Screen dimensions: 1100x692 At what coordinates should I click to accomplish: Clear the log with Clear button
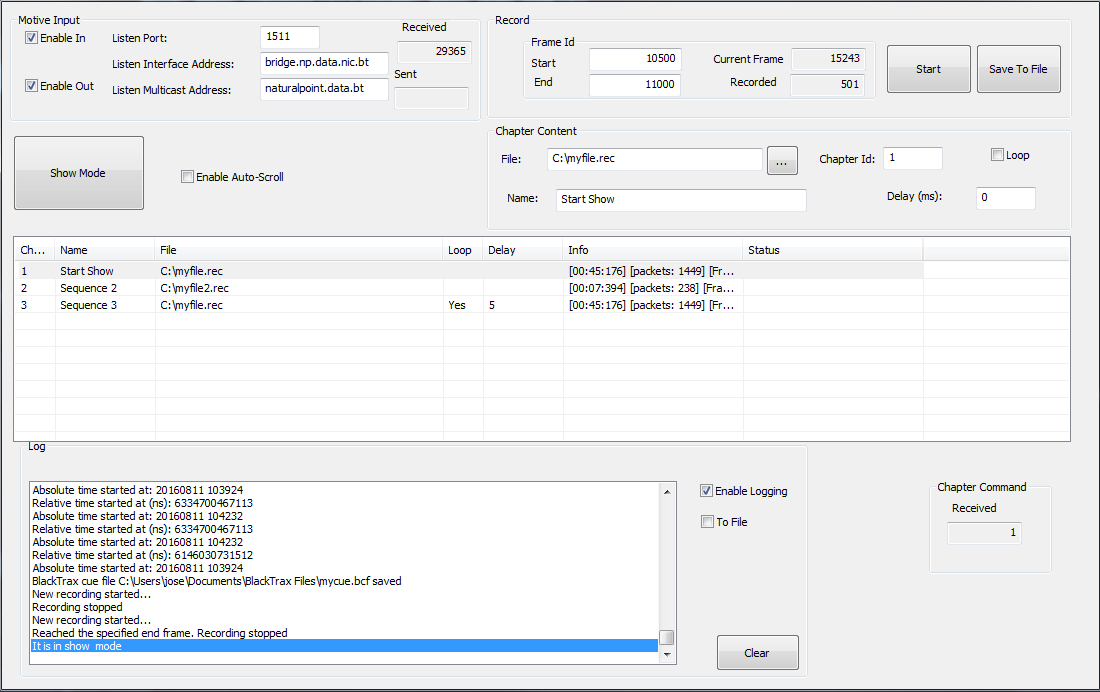757,653
